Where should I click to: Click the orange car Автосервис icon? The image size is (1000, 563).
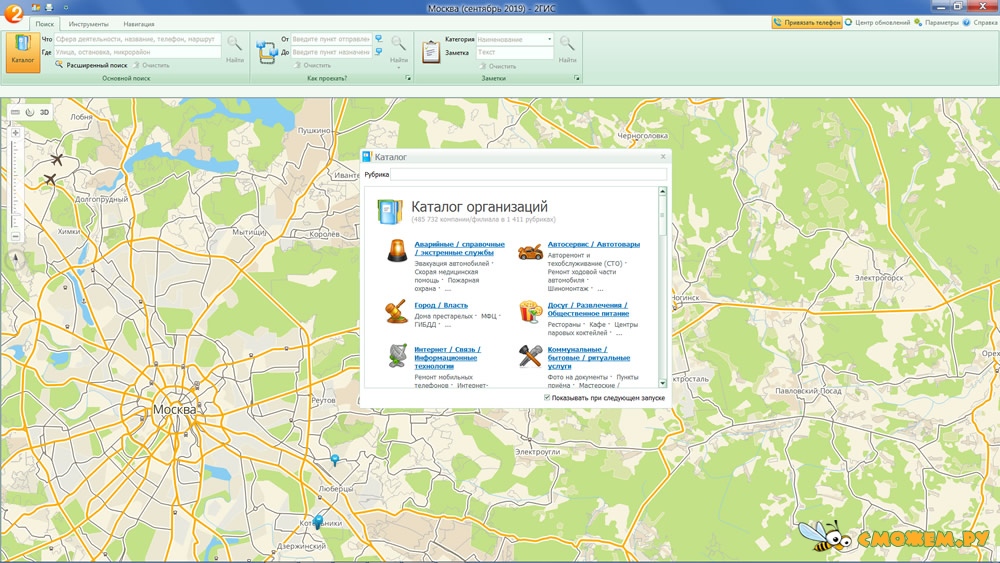pyautogui.click(x=530, y=251)
